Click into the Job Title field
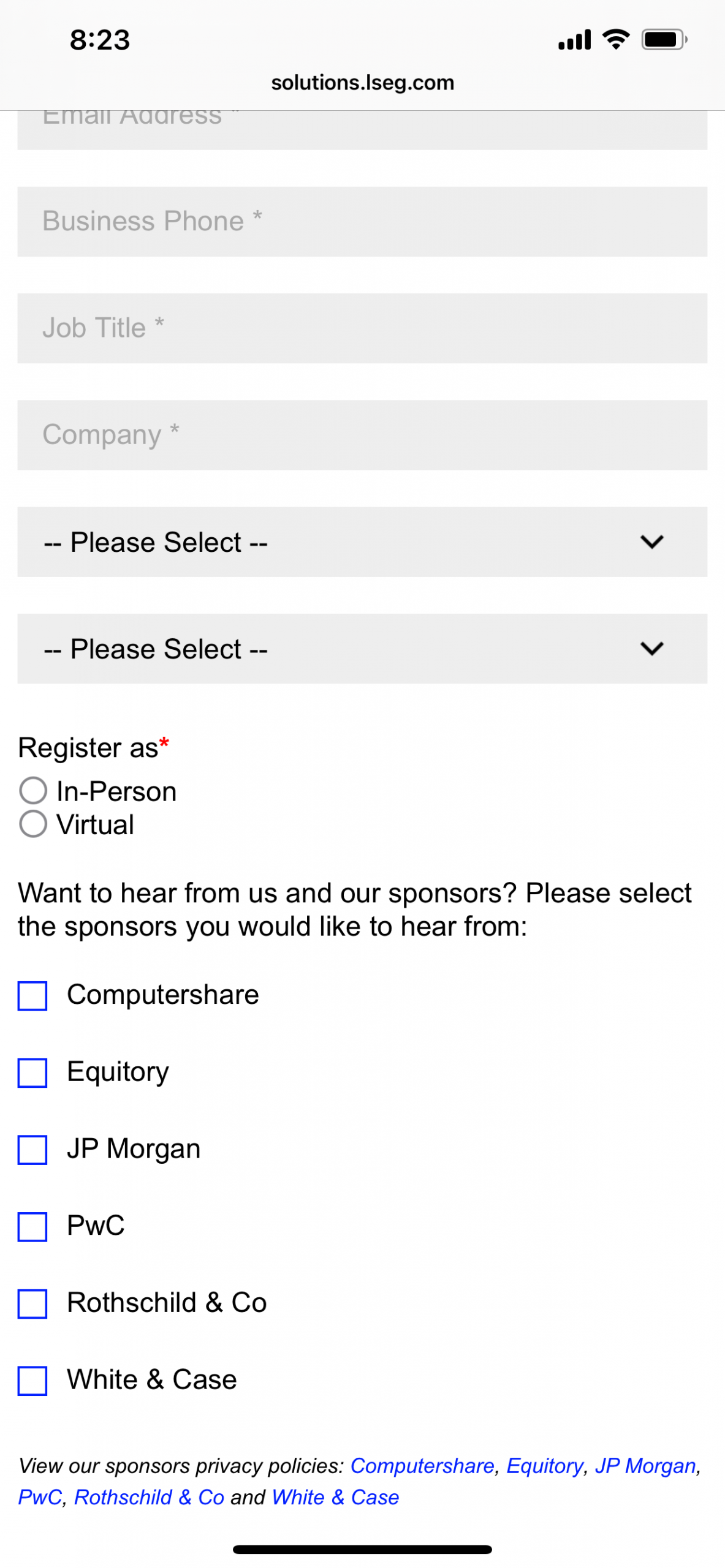The image size is (725, 1568). tap(362, 328)
